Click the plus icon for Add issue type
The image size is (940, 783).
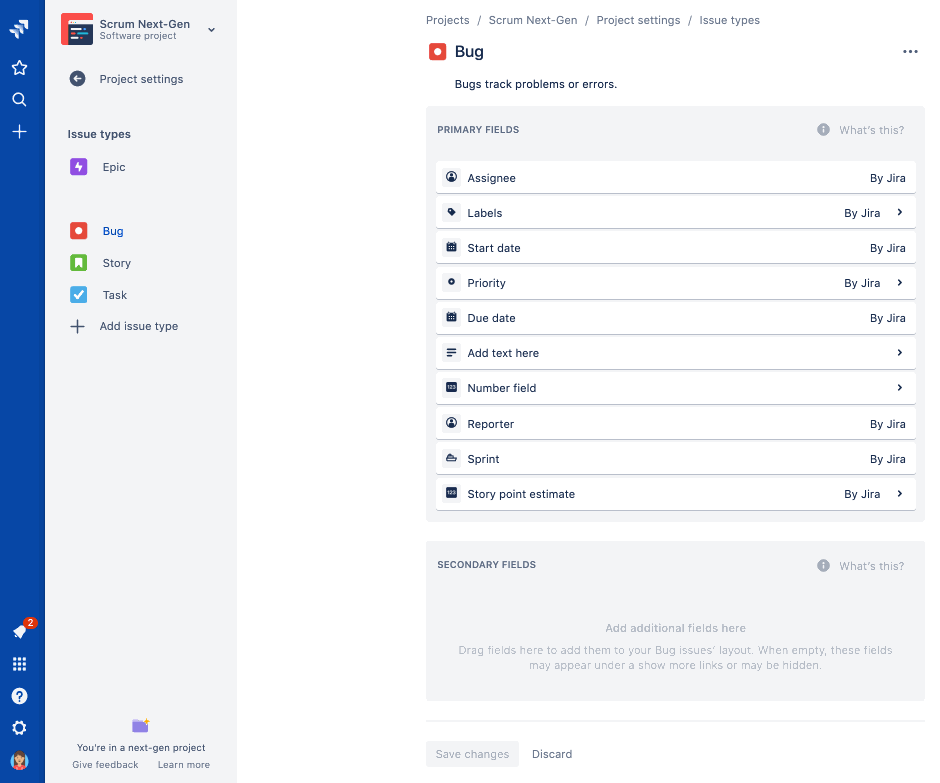[x=77, y=326]
